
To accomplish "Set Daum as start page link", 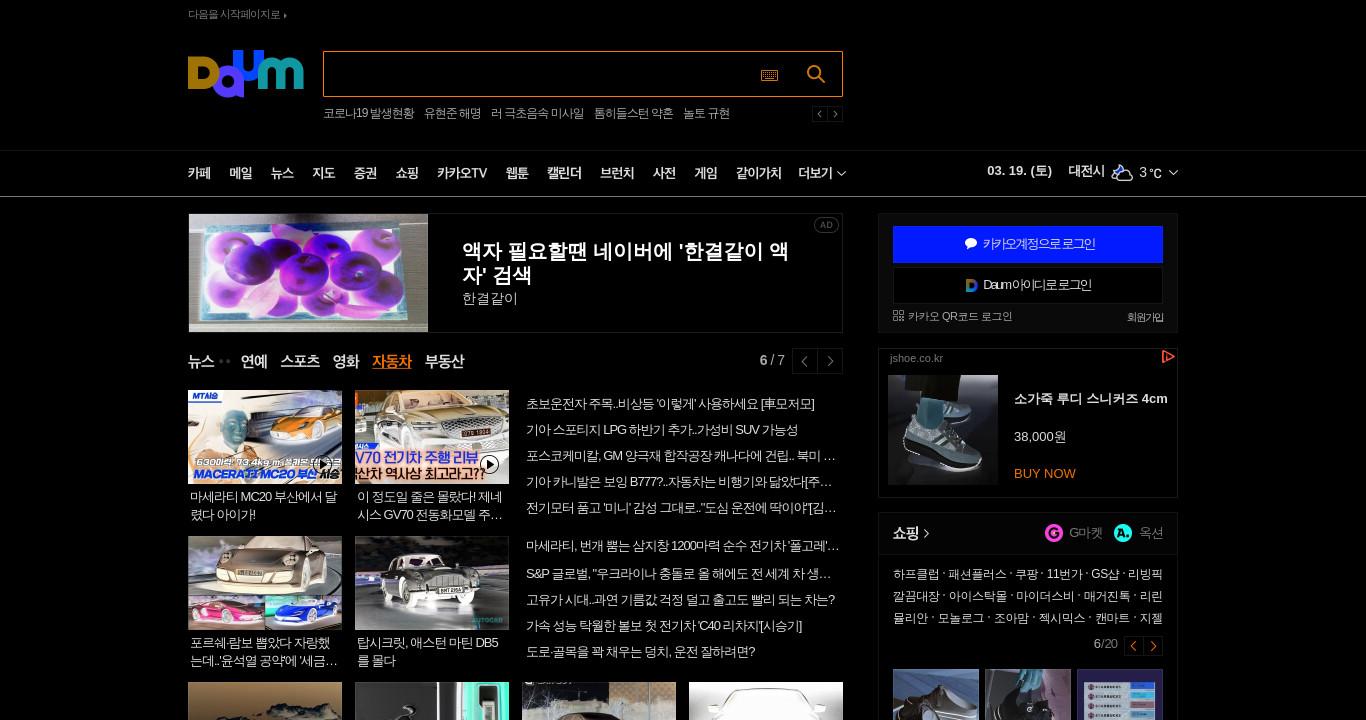I will pyautogui.click(x=237, y=14).
